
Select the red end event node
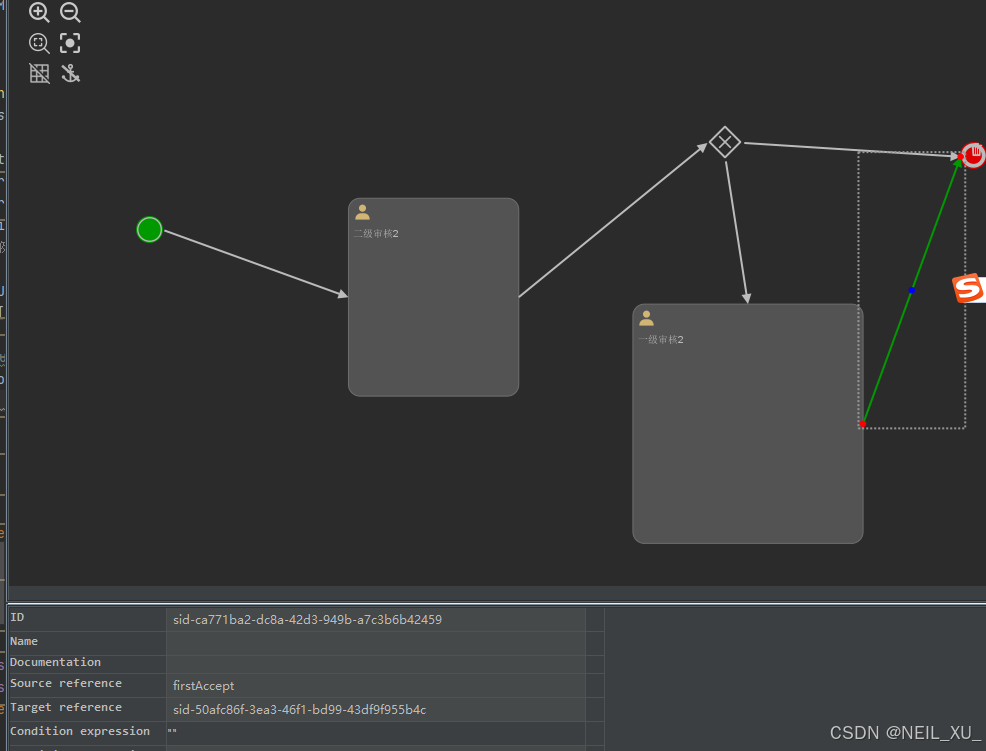point(973,155)
